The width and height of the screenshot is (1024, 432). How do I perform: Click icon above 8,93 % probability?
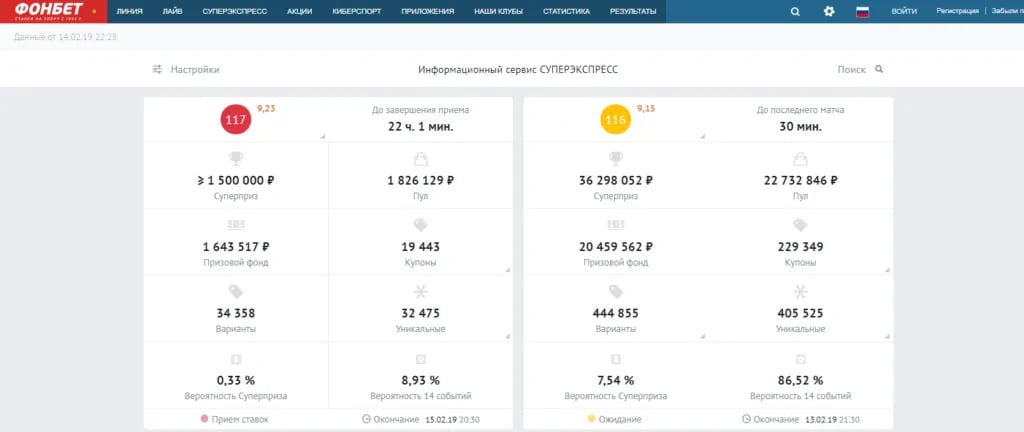(x=420, y=359)
